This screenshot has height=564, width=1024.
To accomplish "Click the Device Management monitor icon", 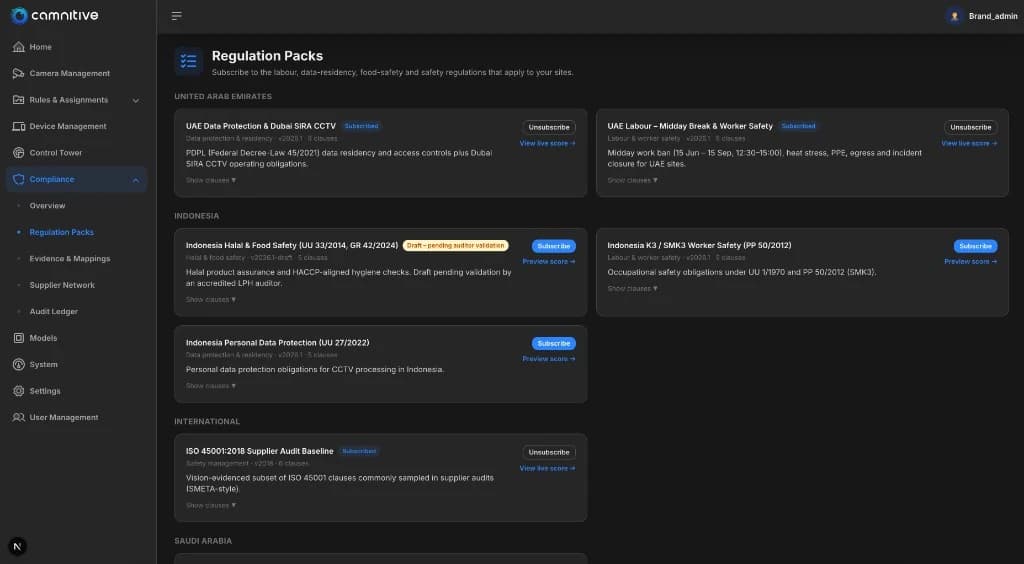I will click(x=18, y=126).
